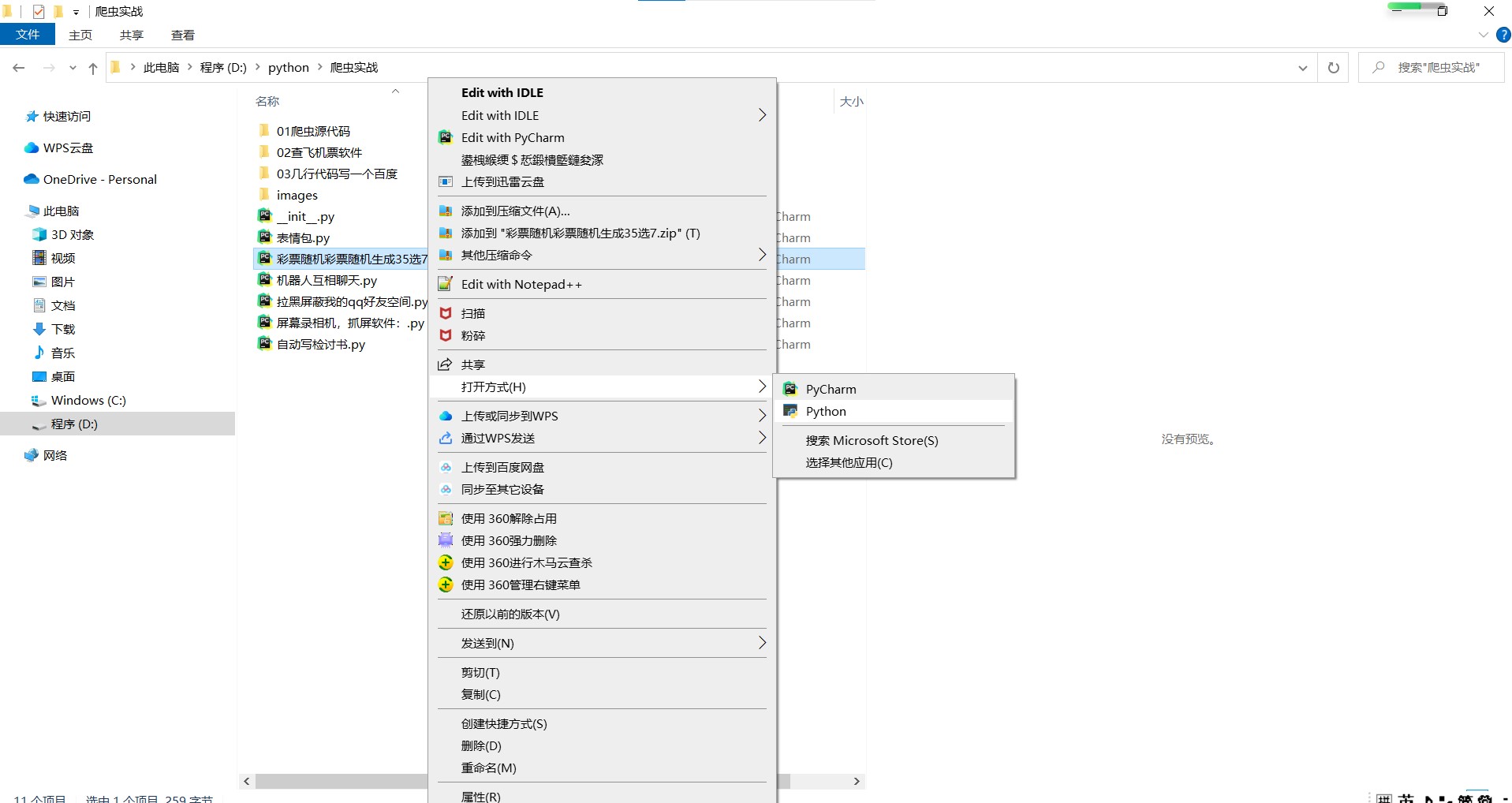Screen dimensions: 1512x803
Task: Expand the Edit with IDLE submenu arrow
Action: (x=762, y=115)
